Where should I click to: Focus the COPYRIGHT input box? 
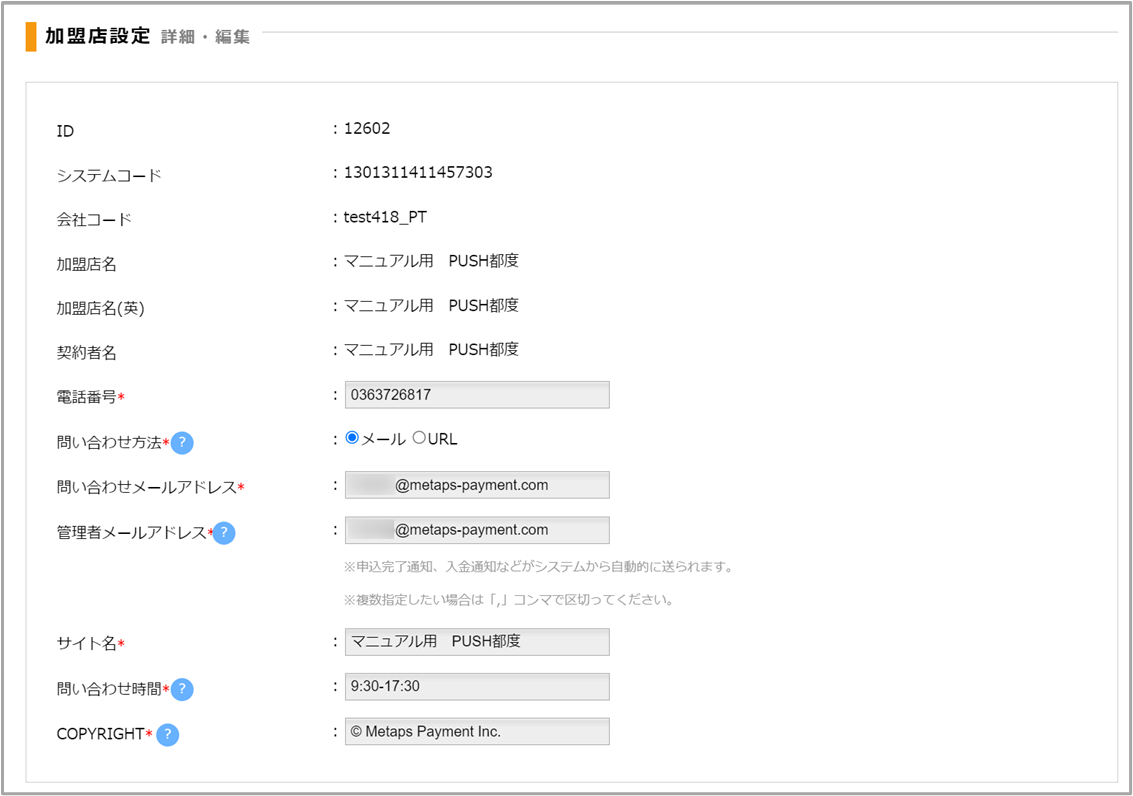(x=476, y=732)
